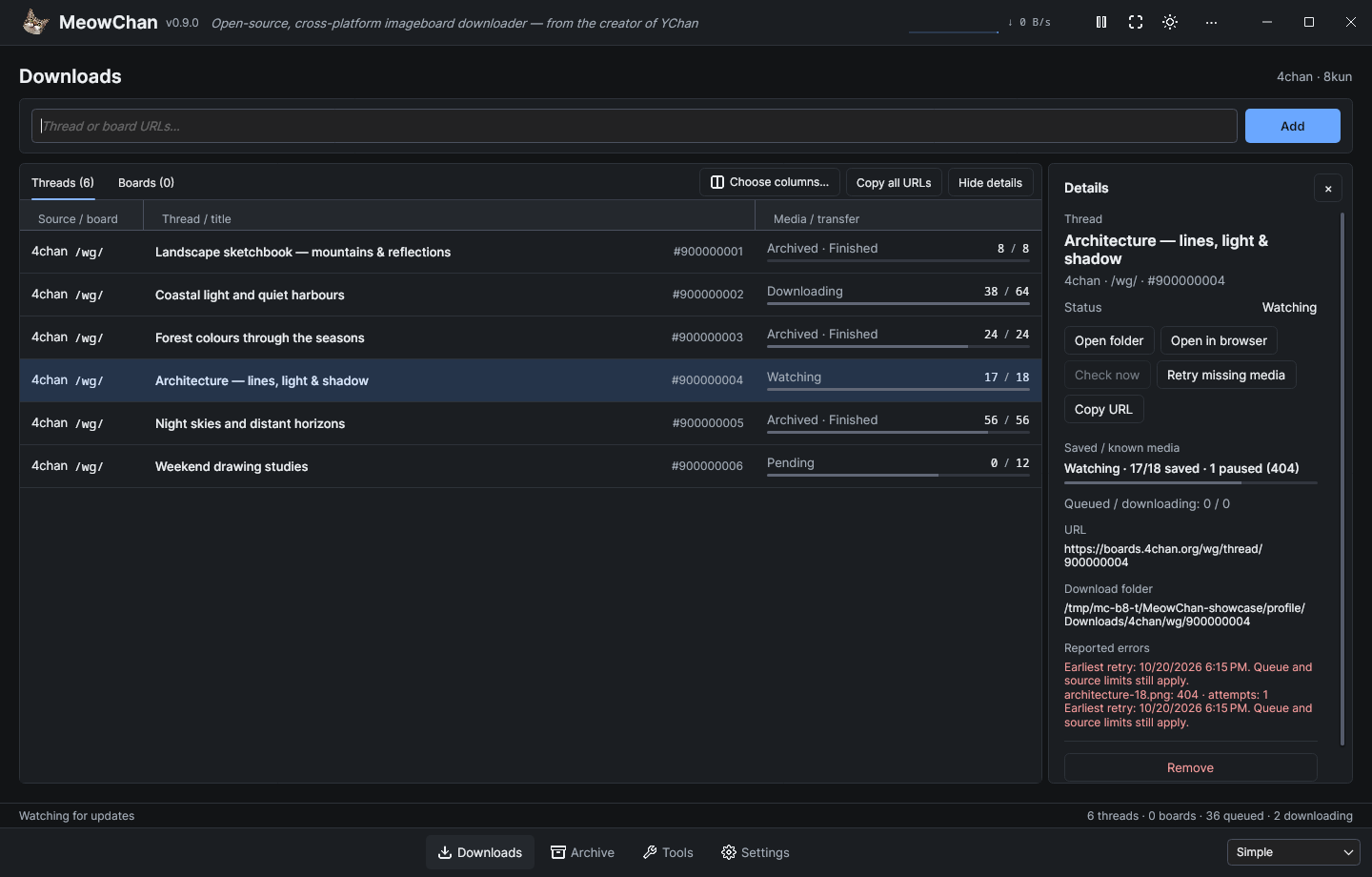The image size is (1372, 877).
Task: Select the Landscape sketchbook thread row
Action: click(531, 252)
